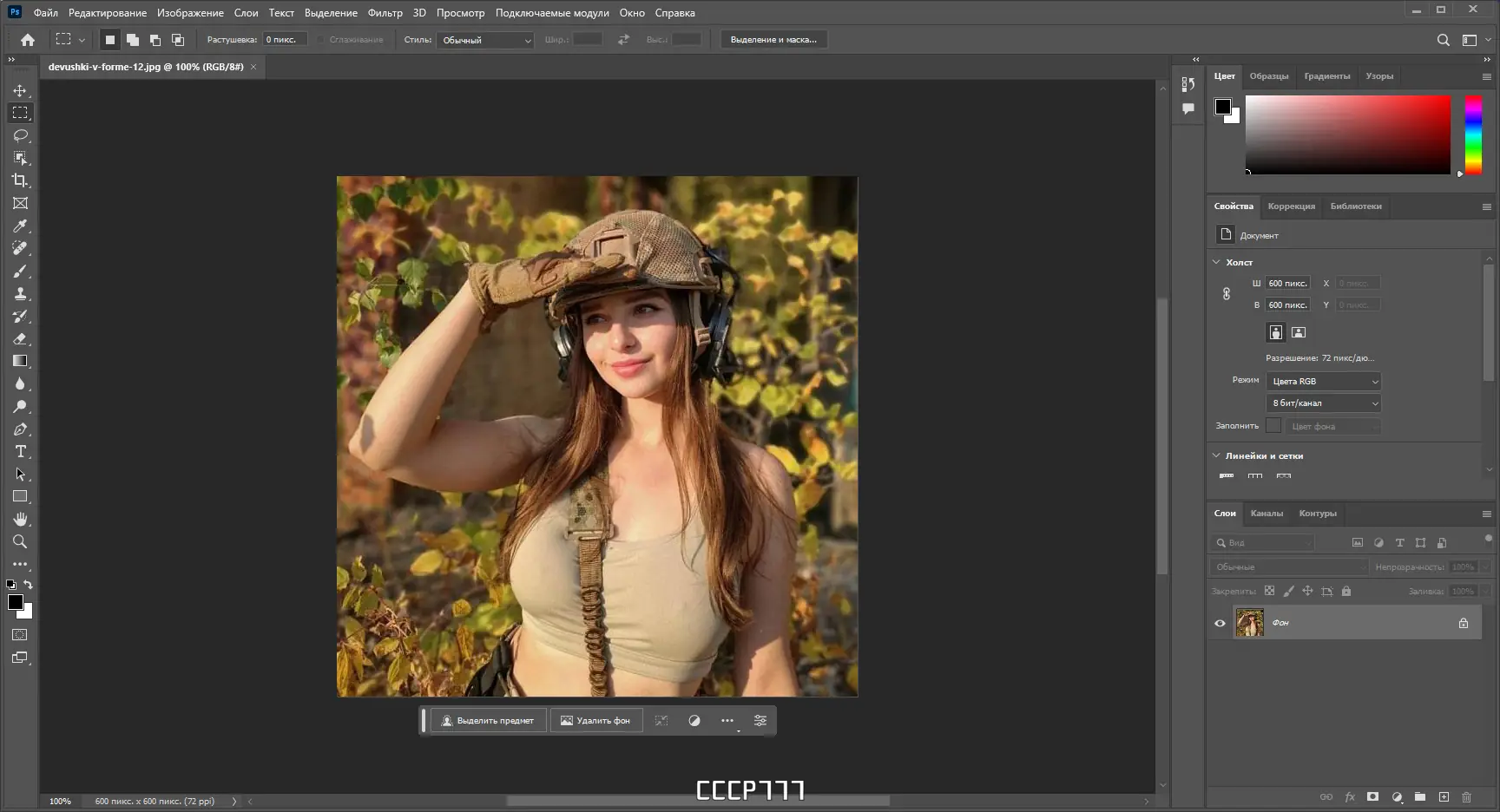Open the Стиль dropdown set to Обычный
This screenshot has width=1500, height=812.
485,40
